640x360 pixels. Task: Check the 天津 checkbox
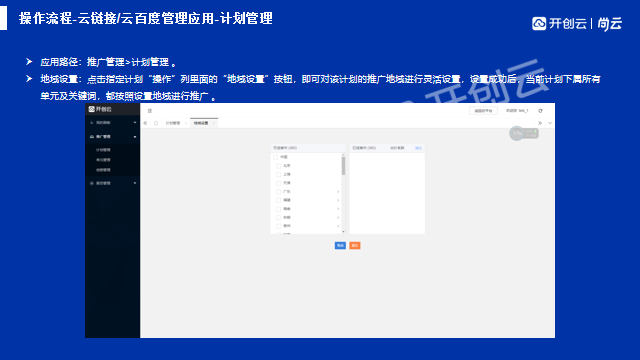(x=279, y=183)
